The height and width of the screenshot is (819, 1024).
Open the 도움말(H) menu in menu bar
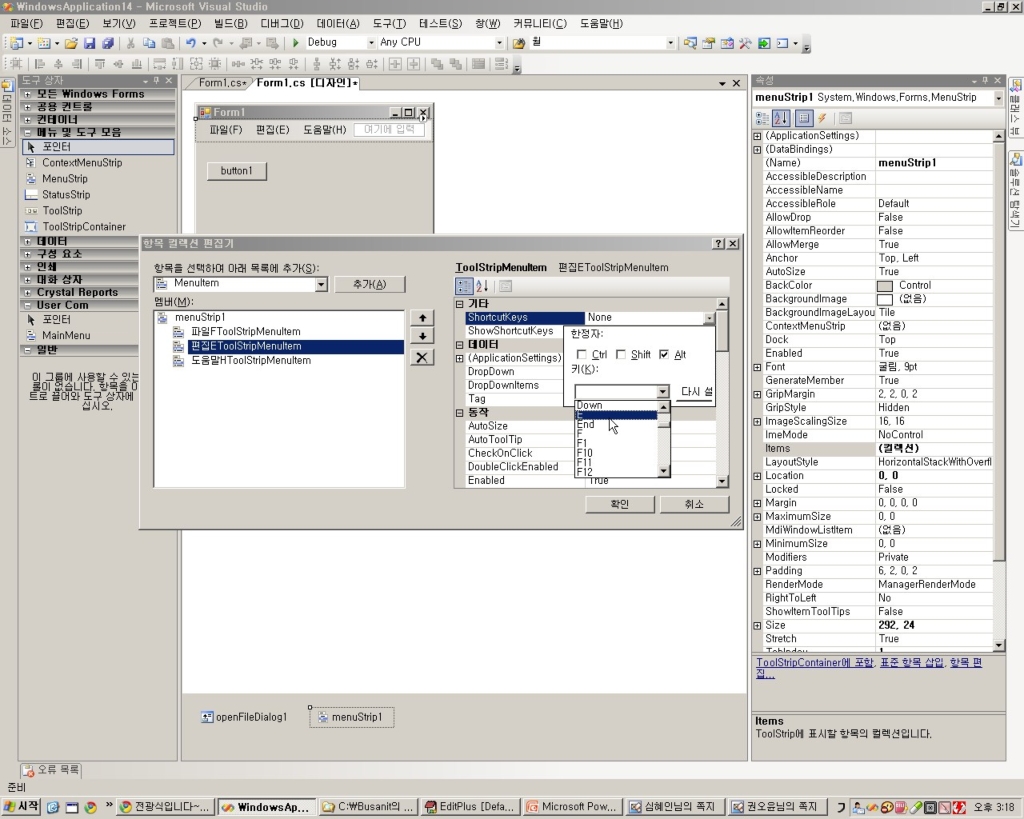[x=601, y=24]
